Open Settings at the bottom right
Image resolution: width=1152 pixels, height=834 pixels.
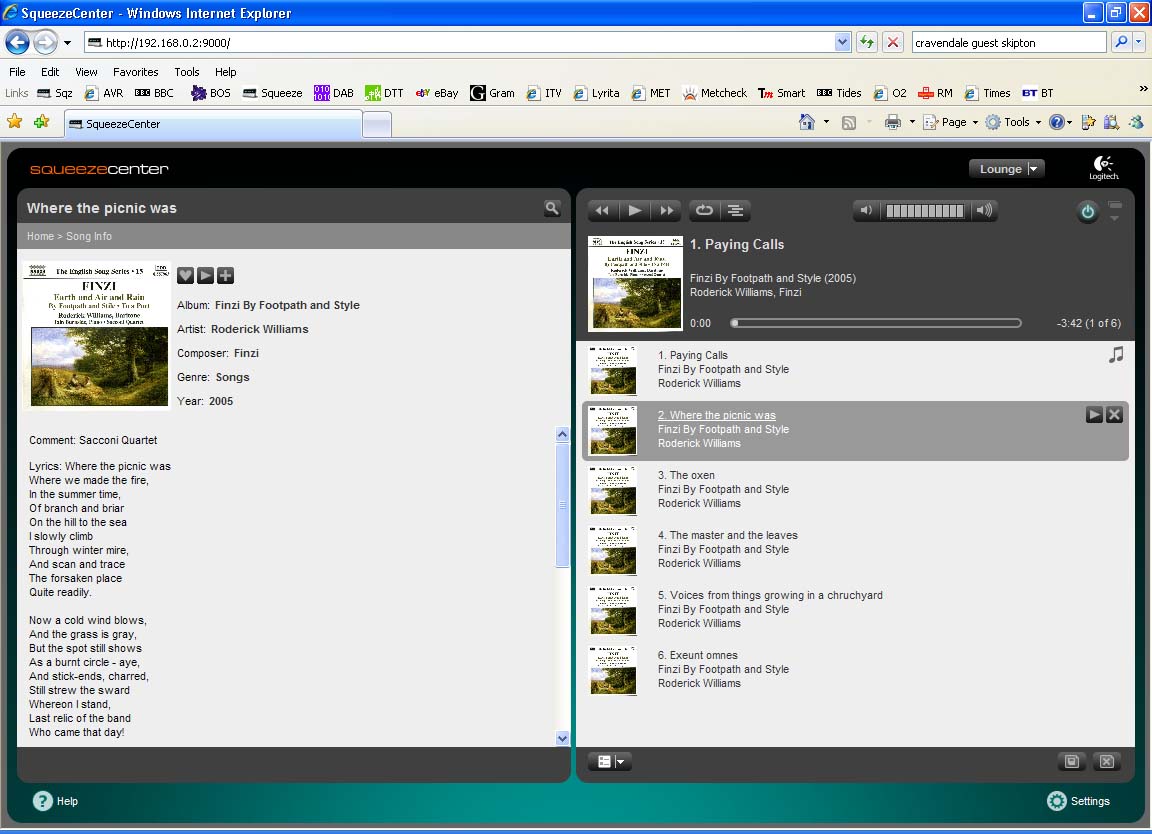point(1078,801)
